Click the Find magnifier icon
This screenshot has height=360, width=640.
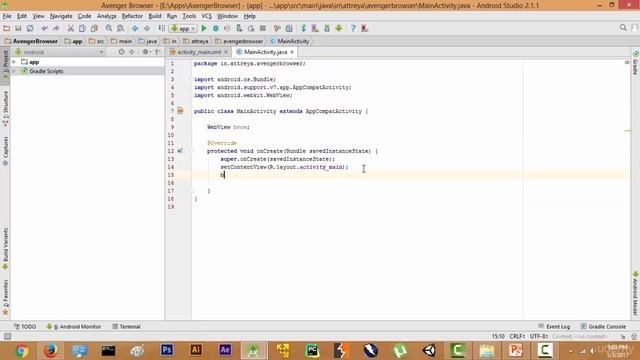point(109,28)
